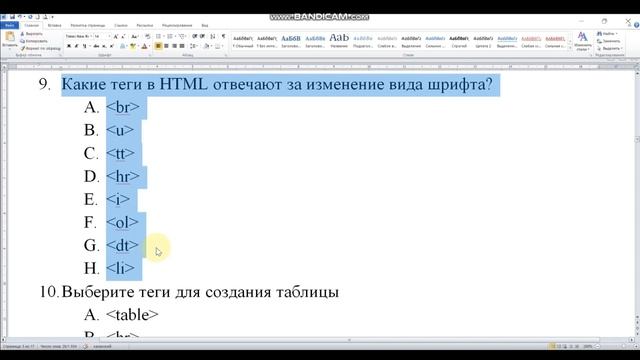The width and height of the screenshot is (640, 360).
Task: Click the page count indicator in status bar
Action: pos(18,346)
